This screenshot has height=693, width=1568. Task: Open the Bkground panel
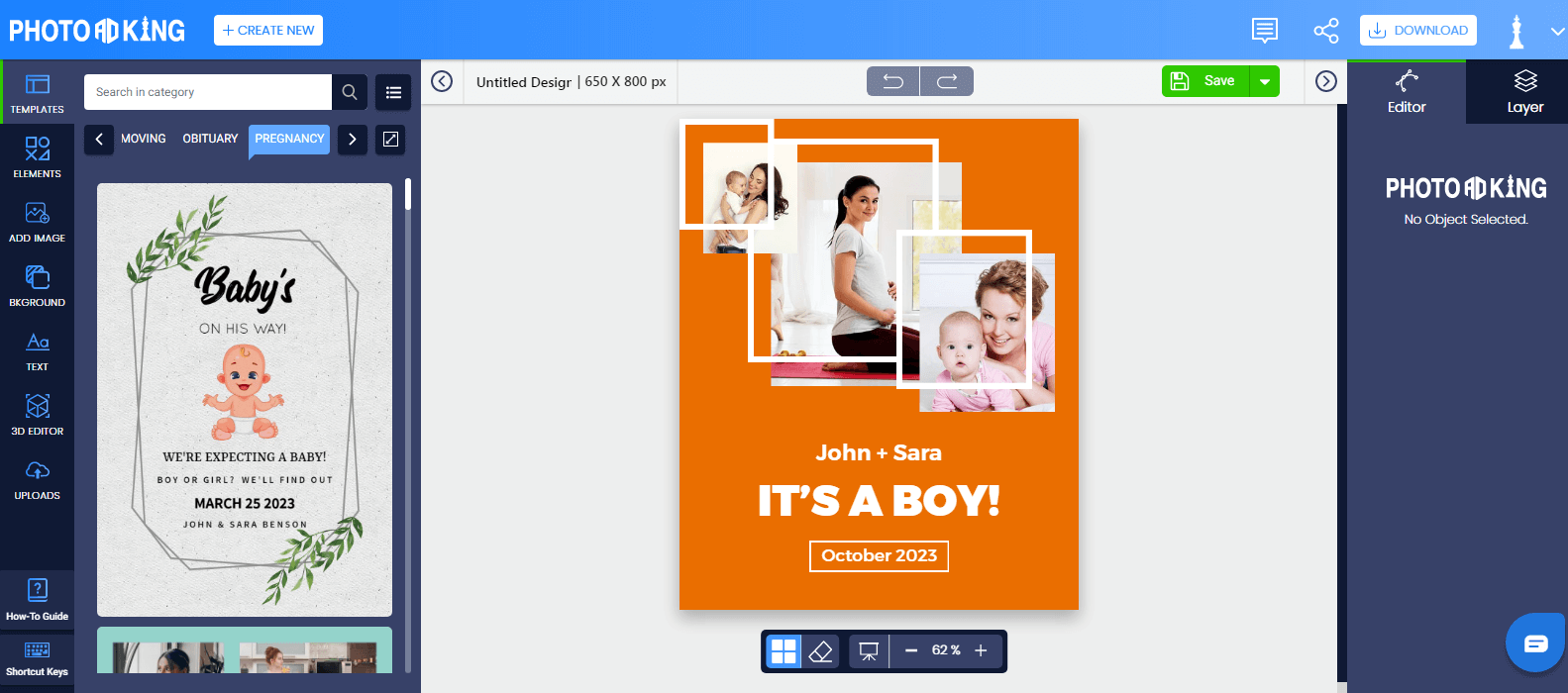point(37,285)
